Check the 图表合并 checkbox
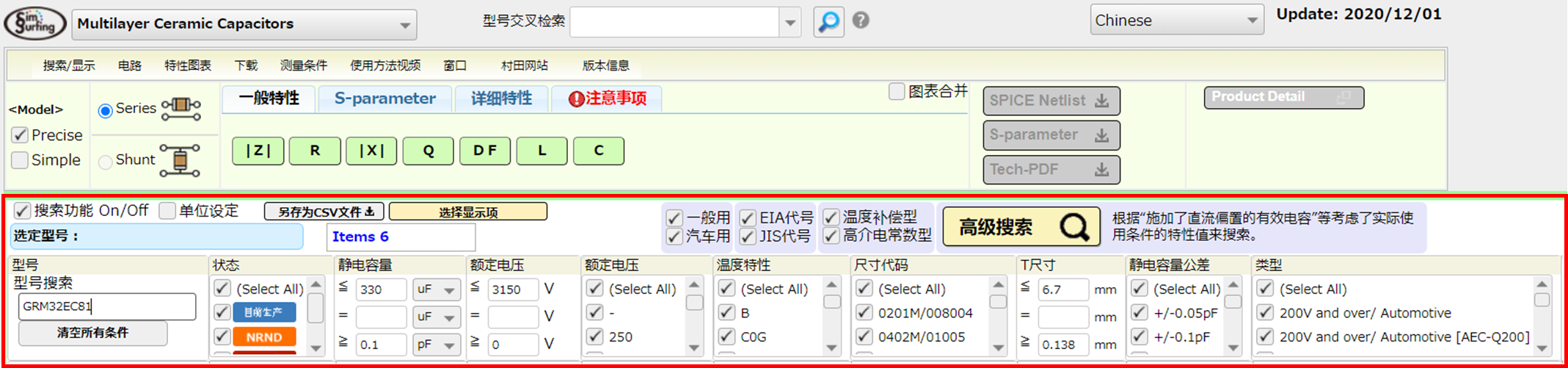 (897, 92)
